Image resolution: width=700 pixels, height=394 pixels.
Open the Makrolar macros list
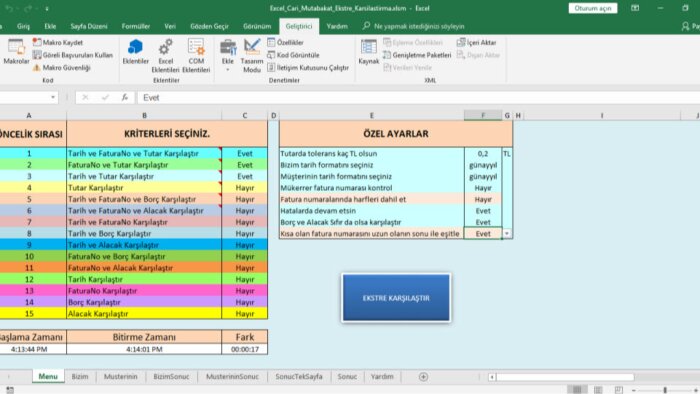pyautogui.click(x=16, y=52)
